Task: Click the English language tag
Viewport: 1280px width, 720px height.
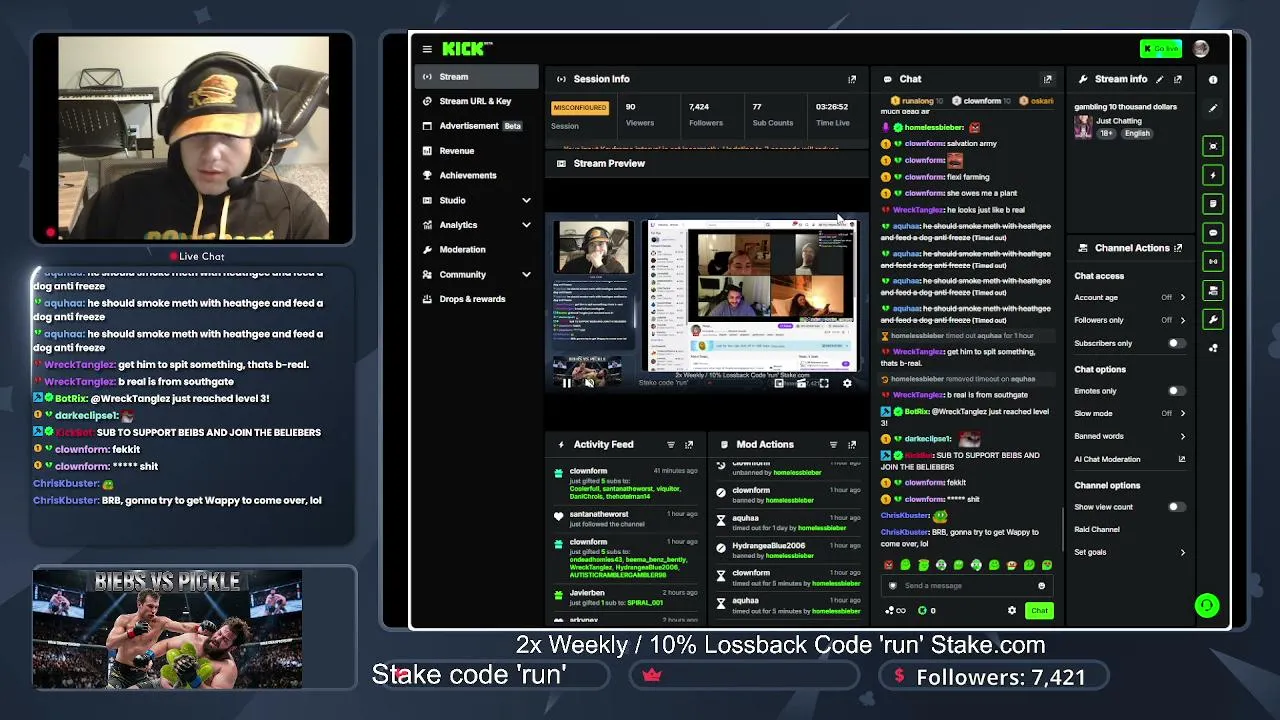Action: [1137, 133]
